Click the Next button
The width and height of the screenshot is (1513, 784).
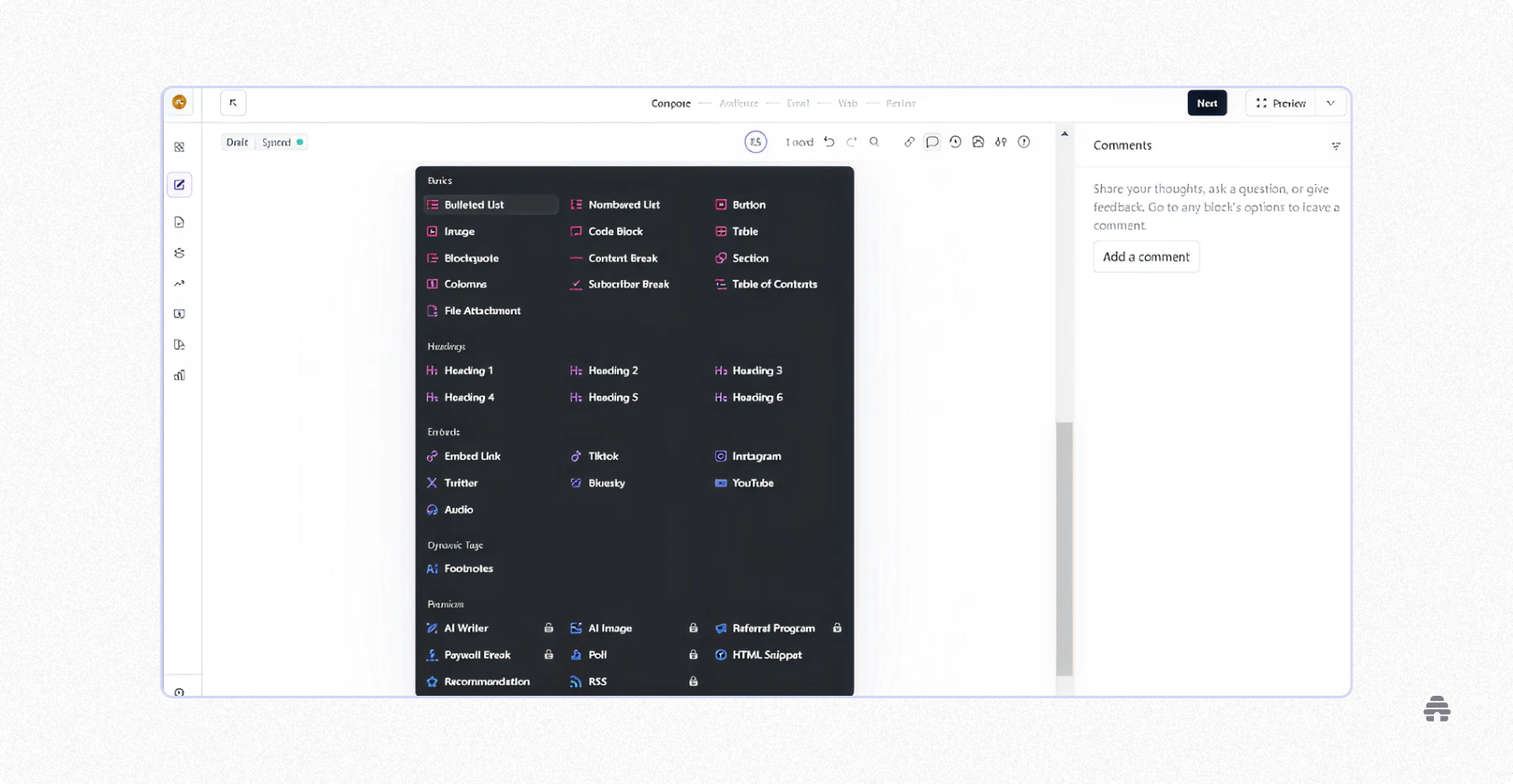(1207, 103)
